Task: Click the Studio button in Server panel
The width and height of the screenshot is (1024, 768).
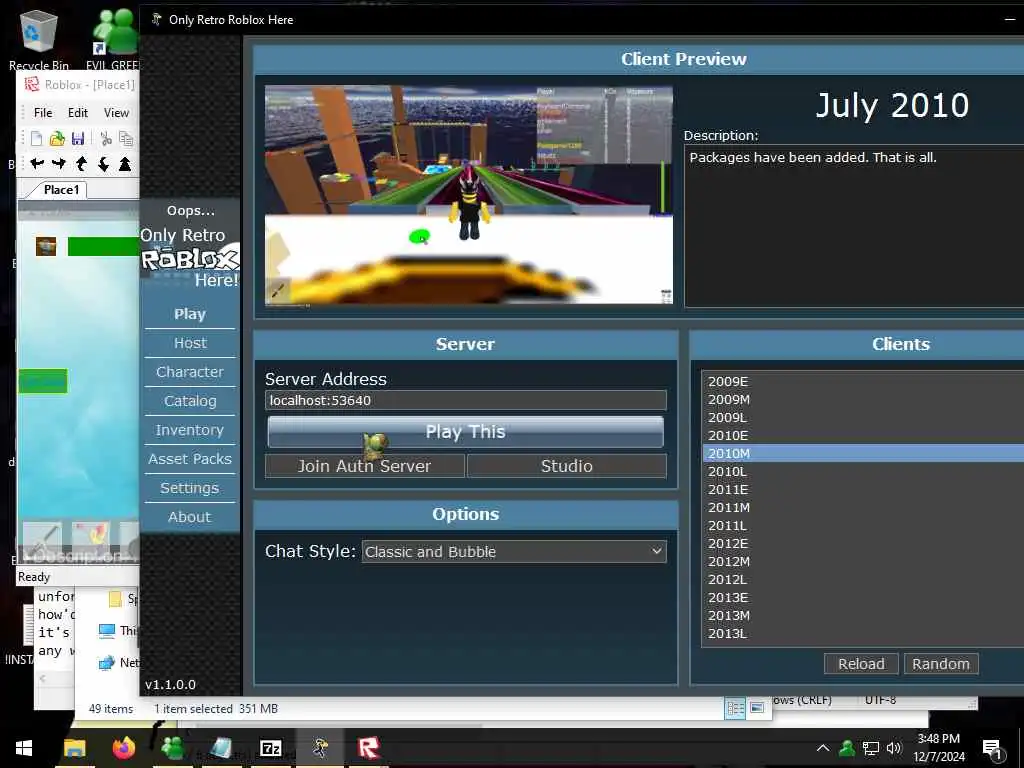Action: [x=567, y=466]
